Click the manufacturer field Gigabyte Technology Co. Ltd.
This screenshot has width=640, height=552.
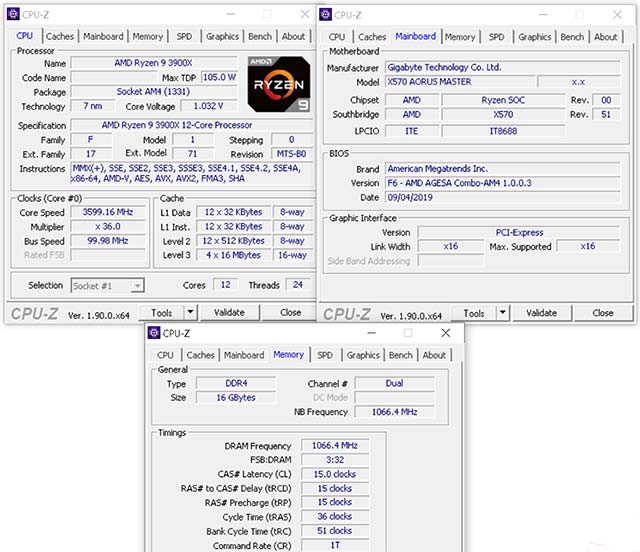click(x=503, y=67)
